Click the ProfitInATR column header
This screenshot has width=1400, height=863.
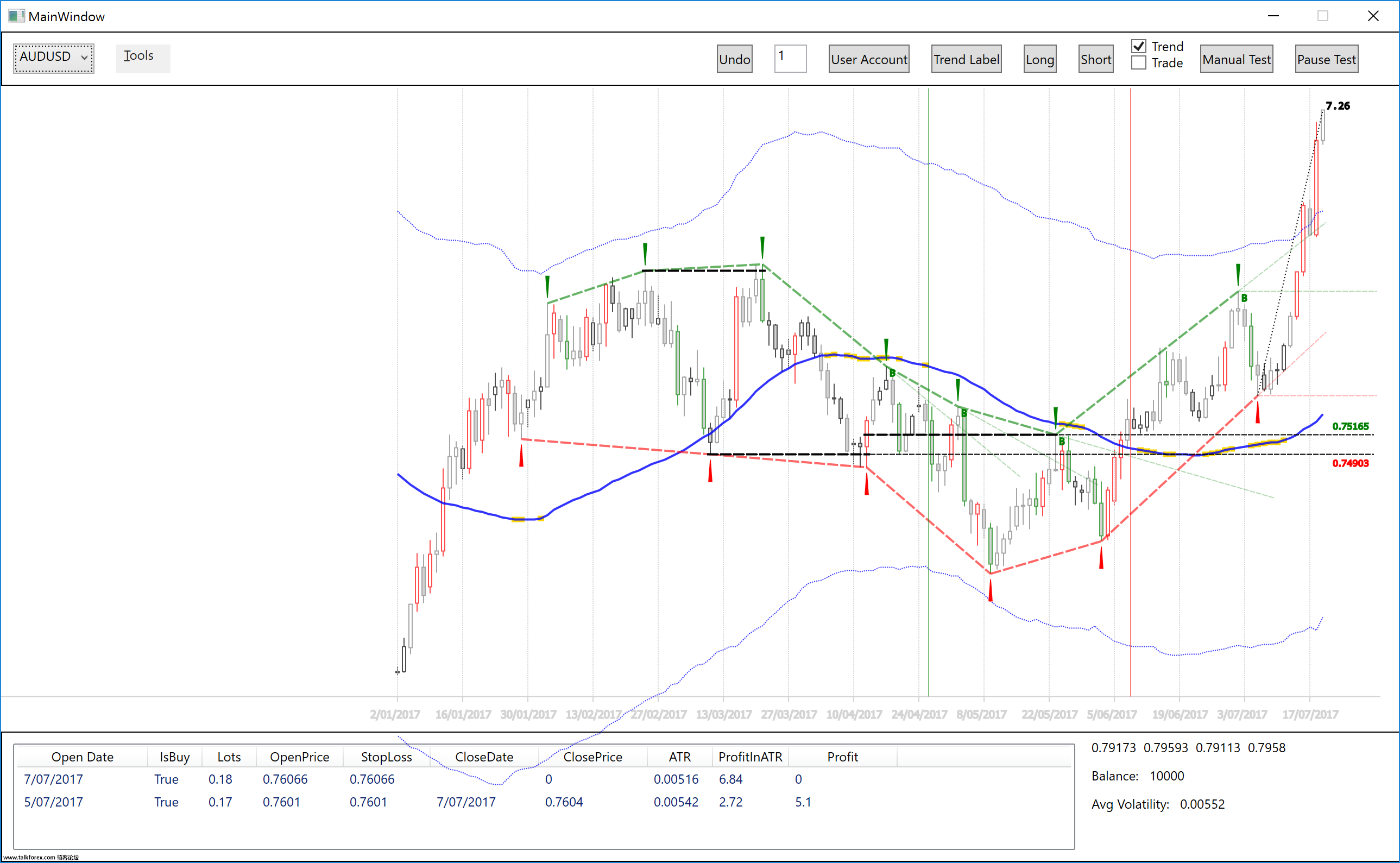750,757
